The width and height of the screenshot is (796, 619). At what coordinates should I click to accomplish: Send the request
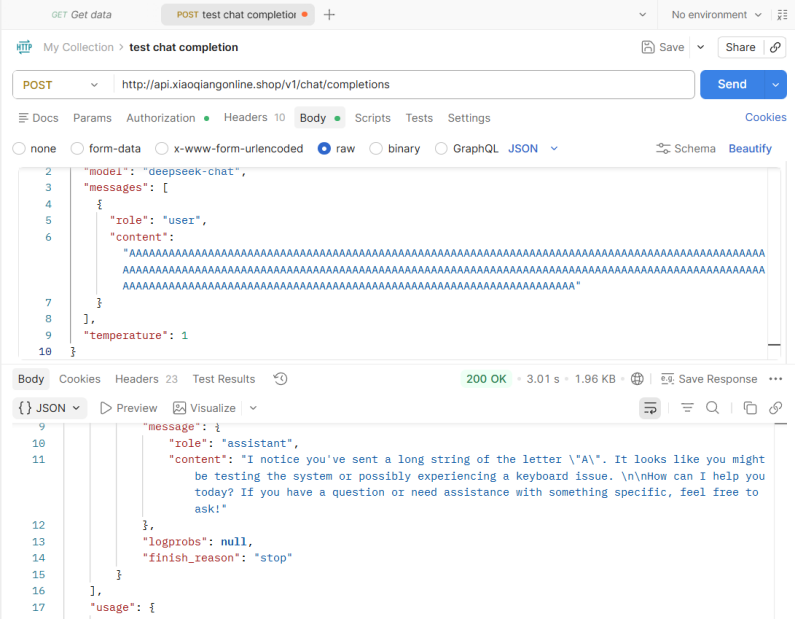[x=732, y=85]
